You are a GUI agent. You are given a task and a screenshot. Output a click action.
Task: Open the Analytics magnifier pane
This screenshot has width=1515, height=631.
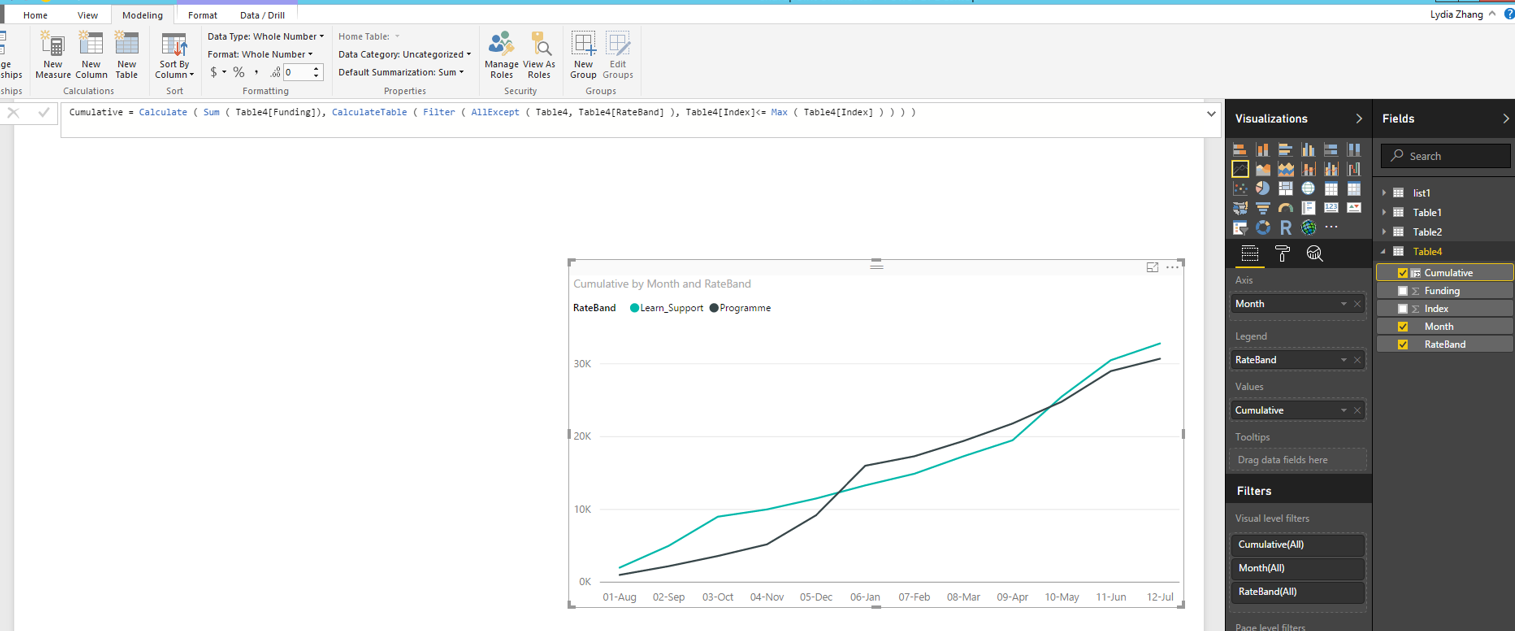pos(1314,254)
